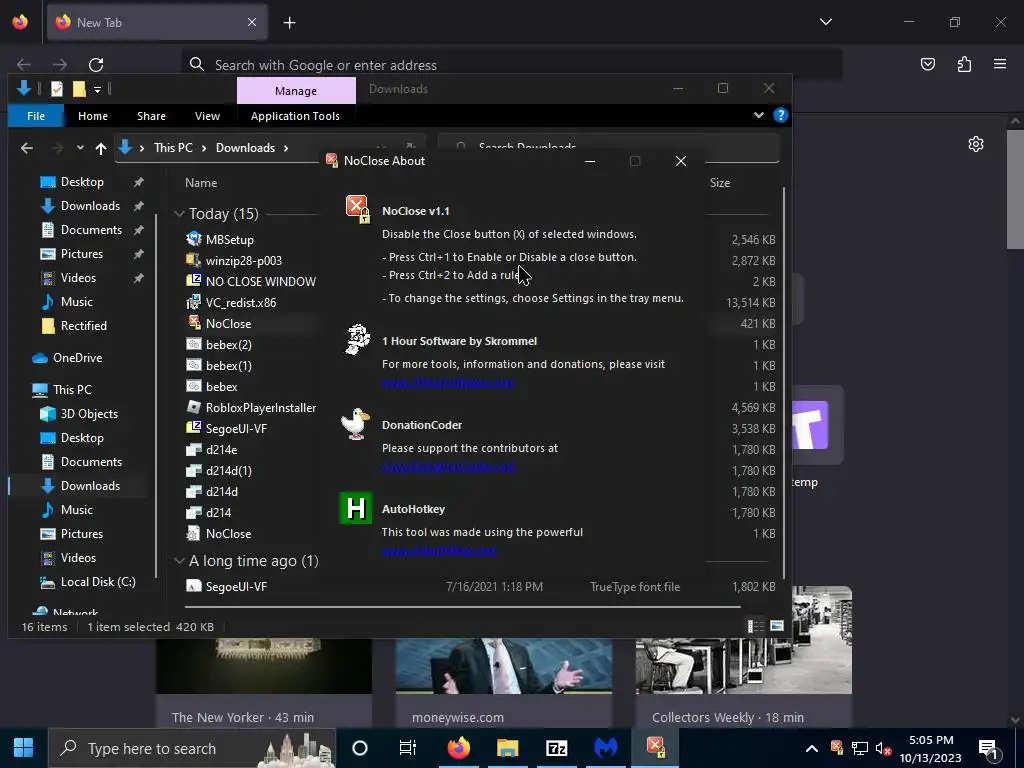
Task: Open The New Yorker article card
Action: pyautogui.click(x=264, y=684)
